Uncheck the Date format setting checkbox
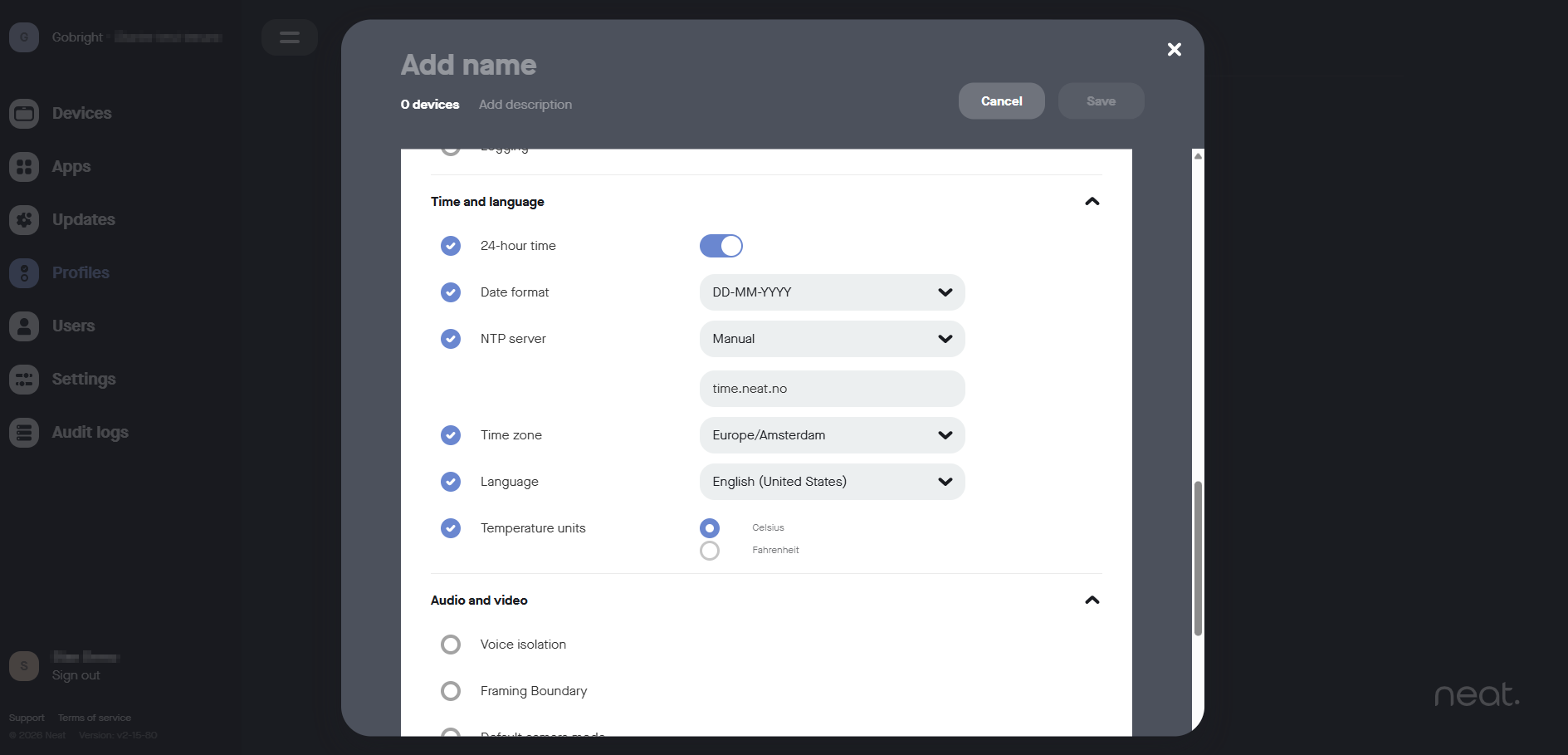 451,292
